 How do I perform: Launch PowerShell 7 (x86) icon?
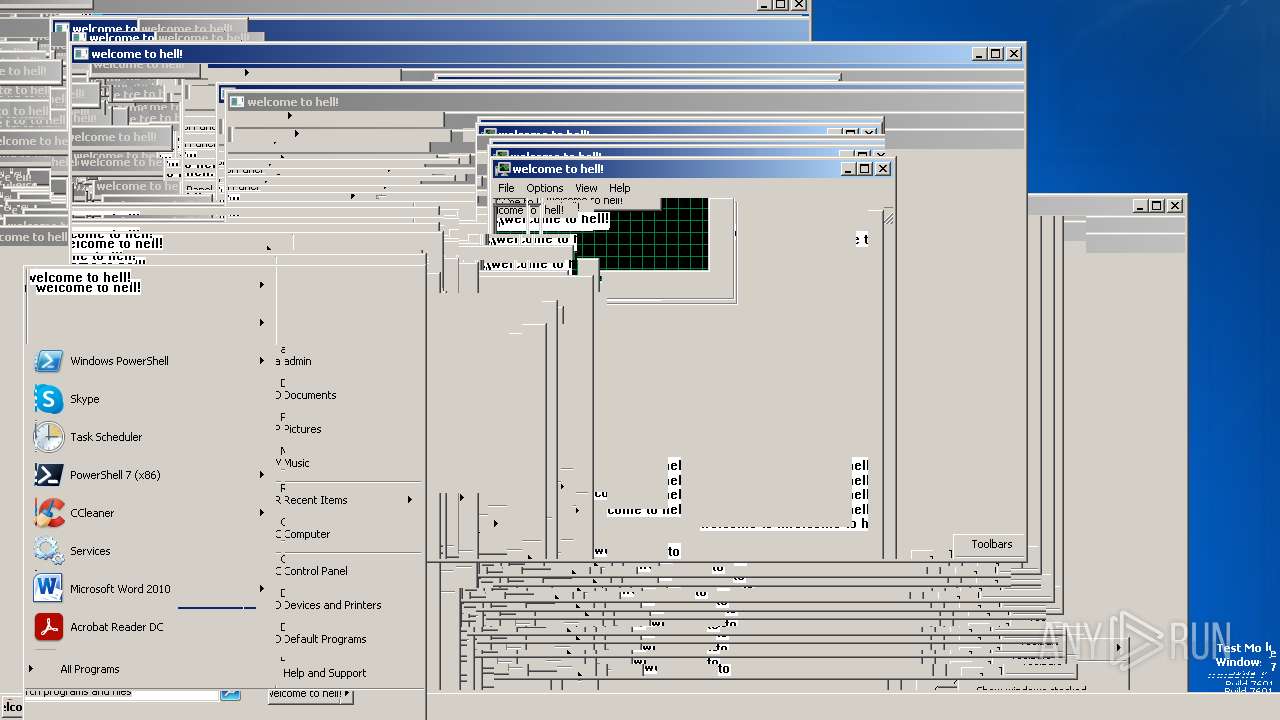point(49,475)
